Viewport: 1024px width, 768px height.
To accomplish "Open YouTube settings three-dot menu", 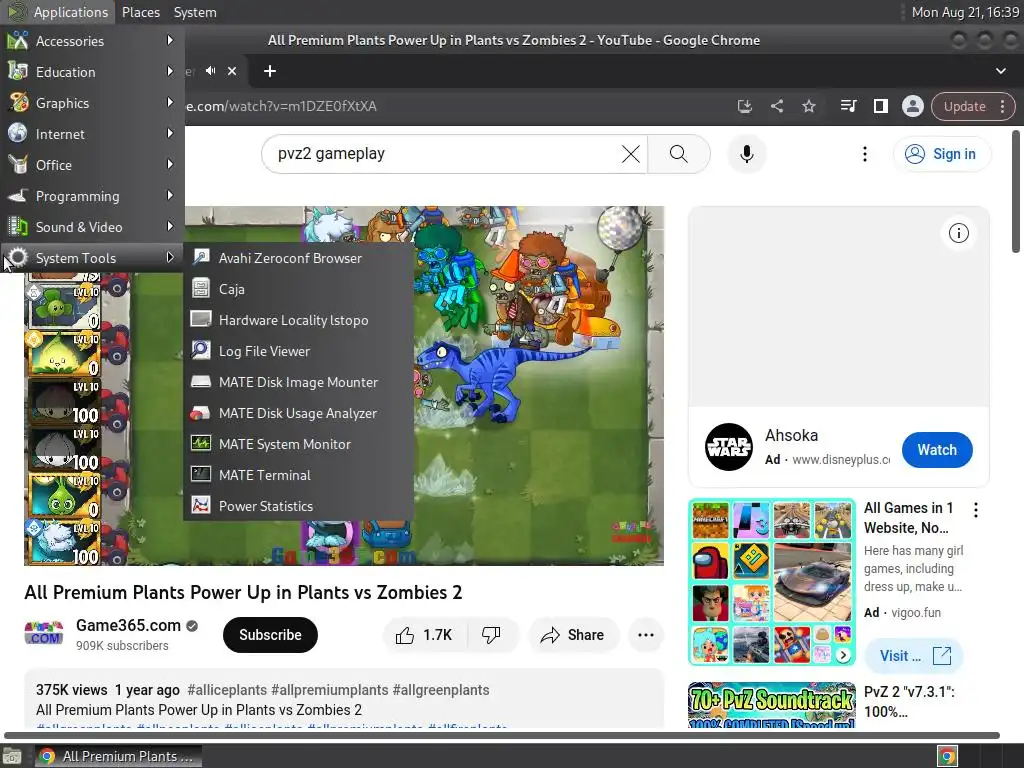I will [865, 153].
